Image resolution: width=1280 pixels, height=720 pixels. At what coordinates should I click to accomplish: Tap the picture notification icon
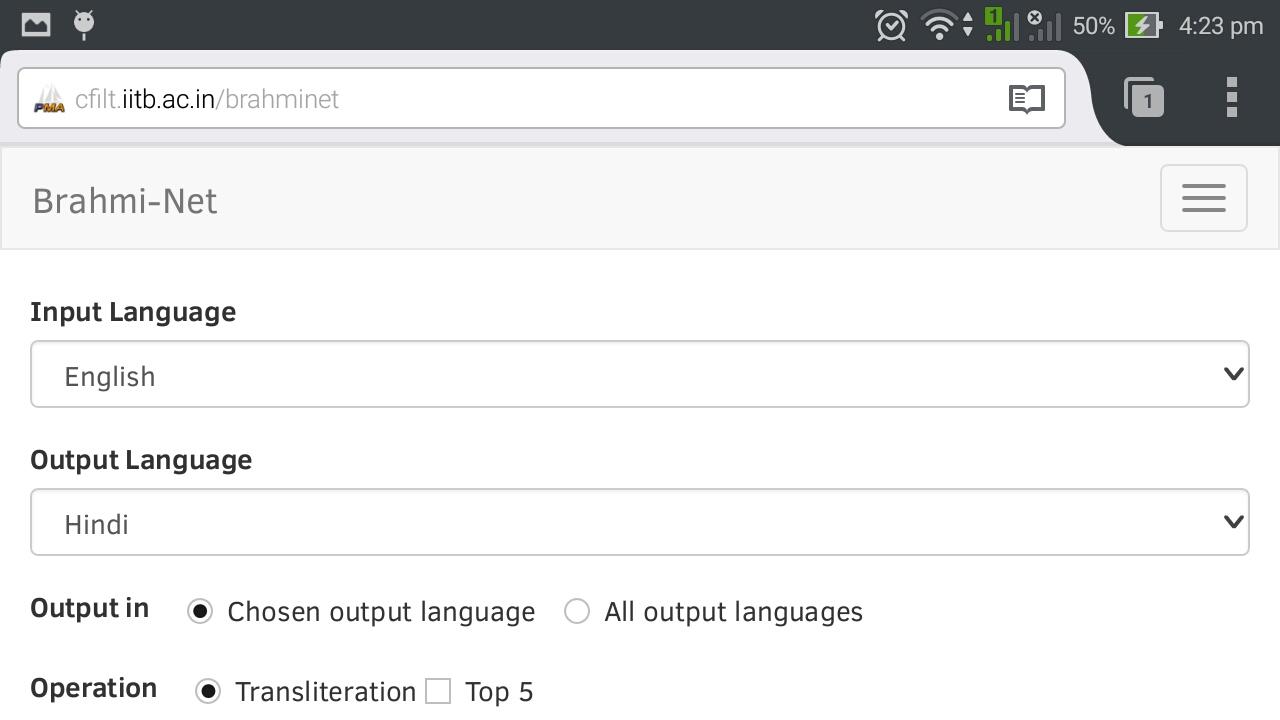(36, 24)
